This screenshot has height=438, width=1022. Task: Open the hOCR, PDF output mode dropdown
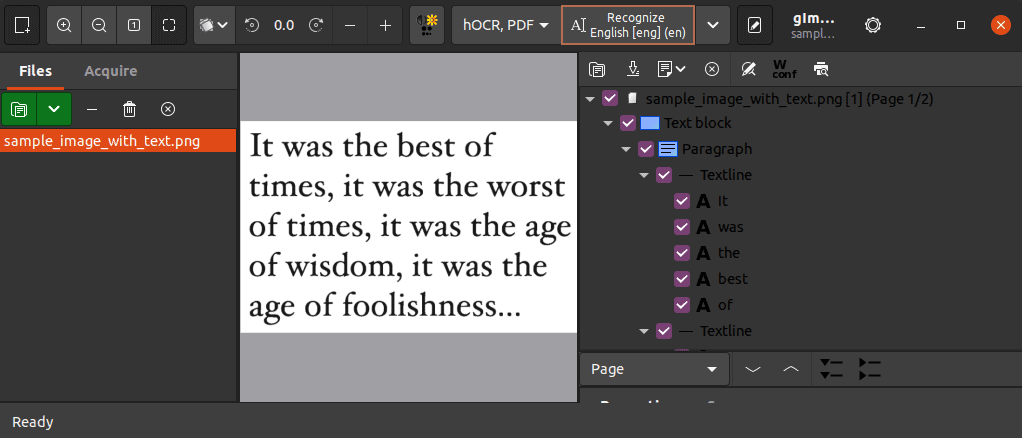point(506,25)
